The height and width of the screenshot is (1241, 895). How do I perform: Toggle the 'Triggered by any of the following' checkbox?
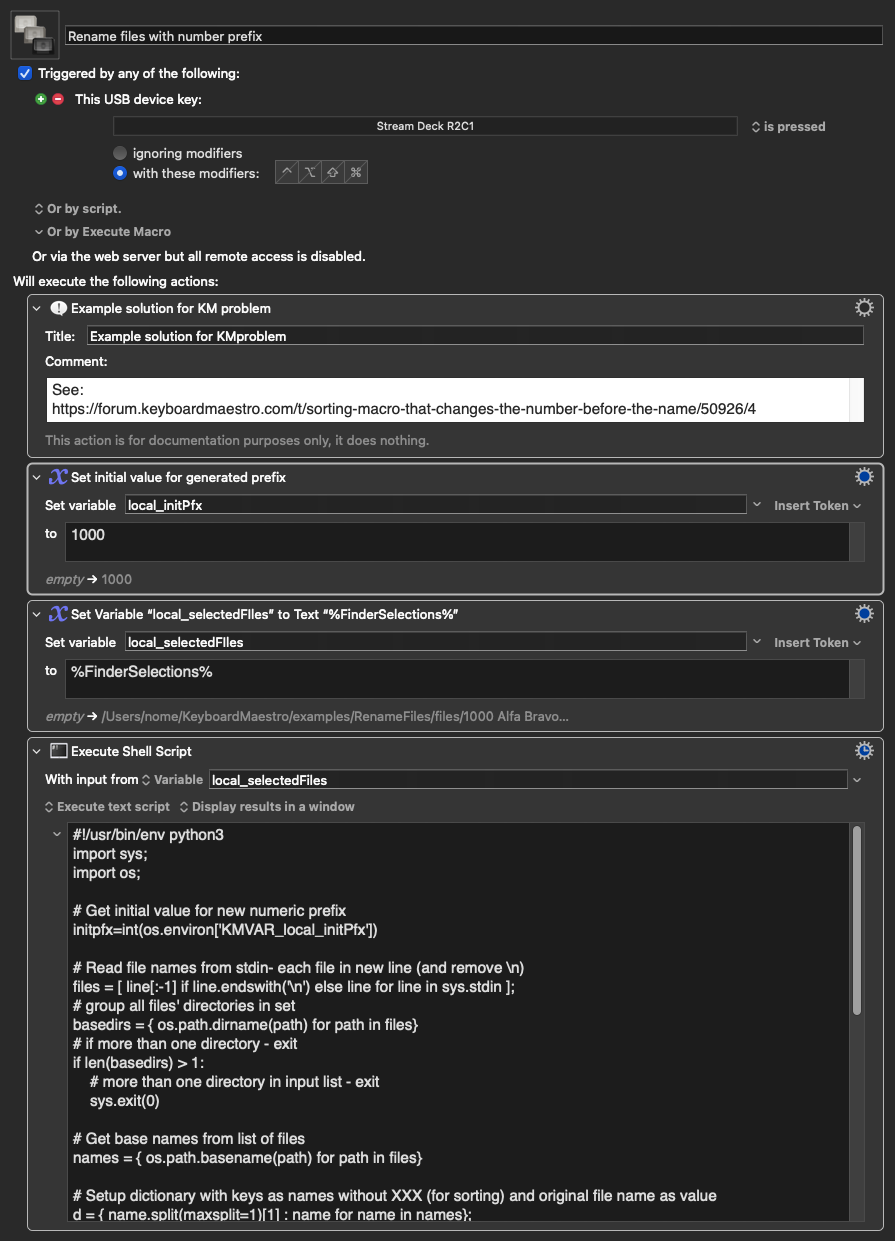25,74
